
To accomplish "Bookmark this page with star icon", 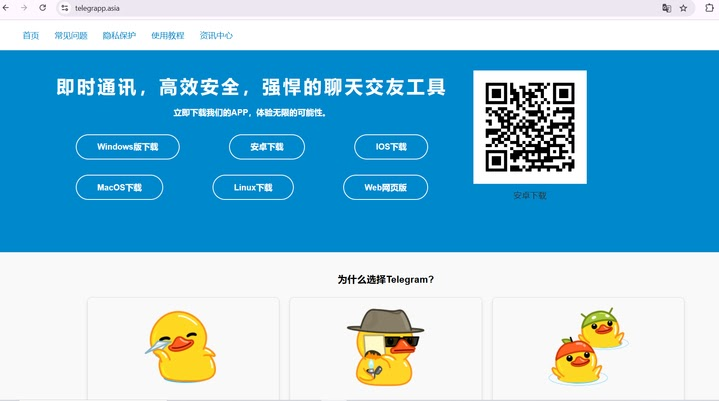I will coord(683,8).
